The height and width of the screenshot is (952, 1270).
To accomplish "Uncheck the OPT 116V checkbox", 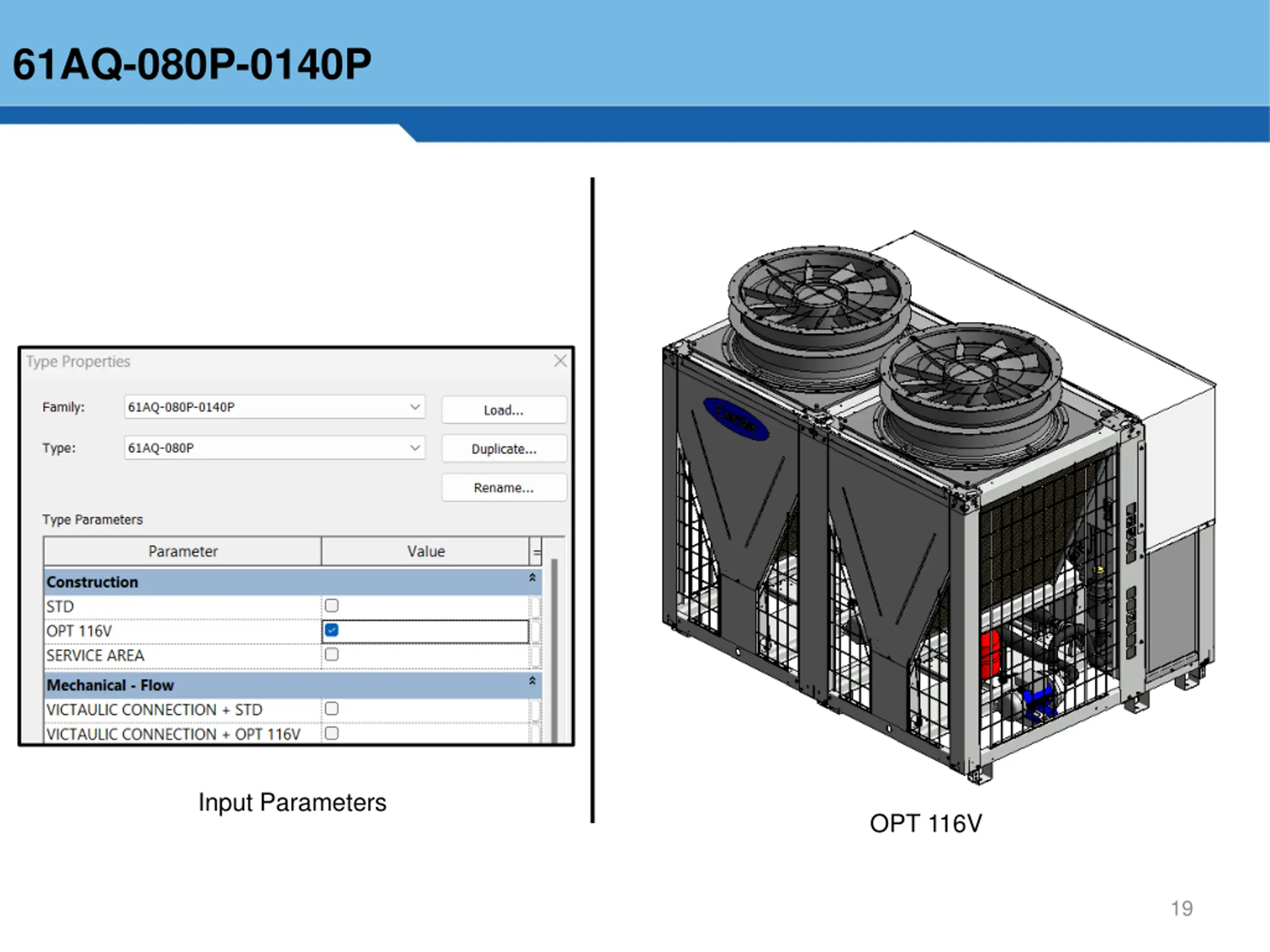I will (x=332, y=630).
